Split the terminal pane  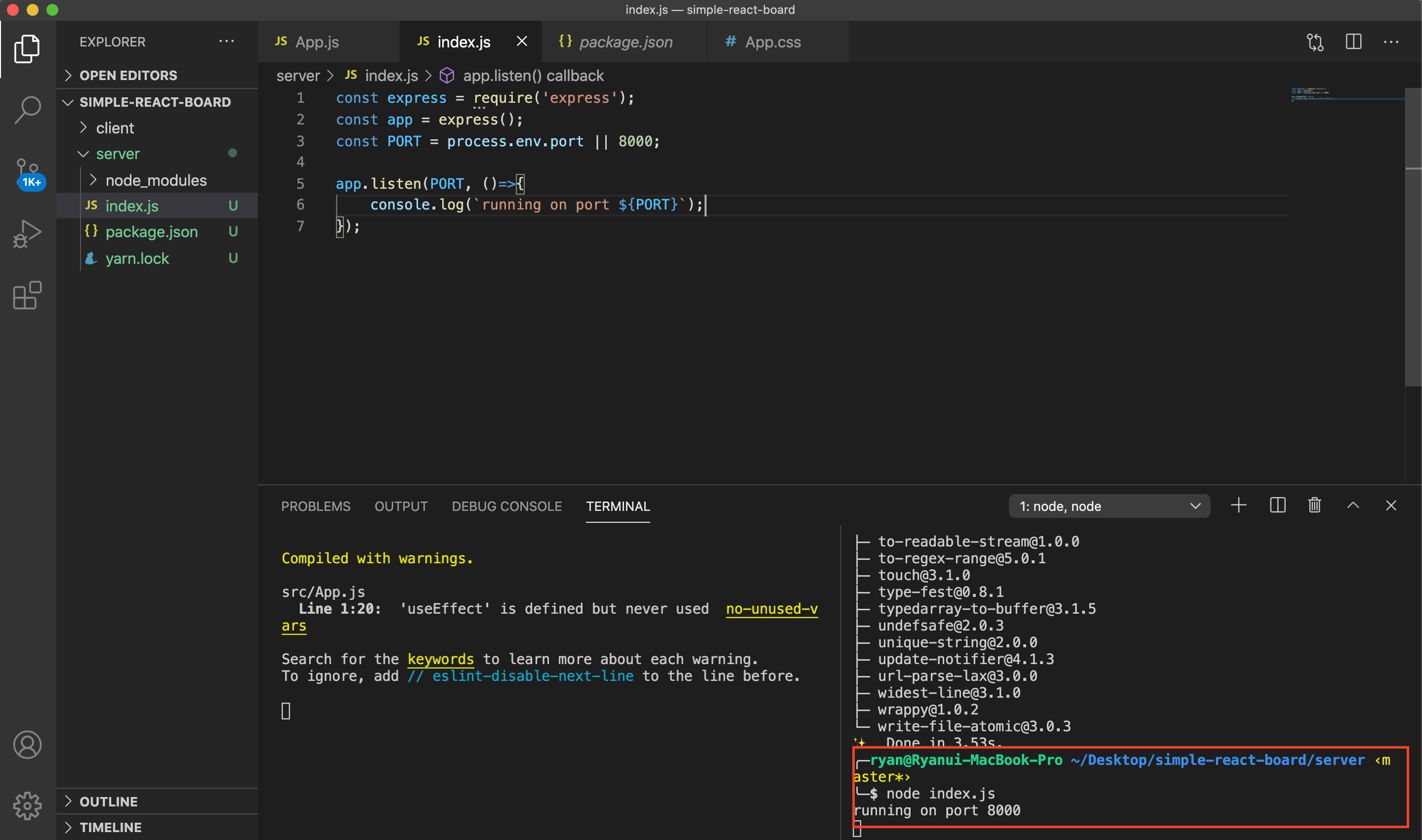coord(1277,505)
